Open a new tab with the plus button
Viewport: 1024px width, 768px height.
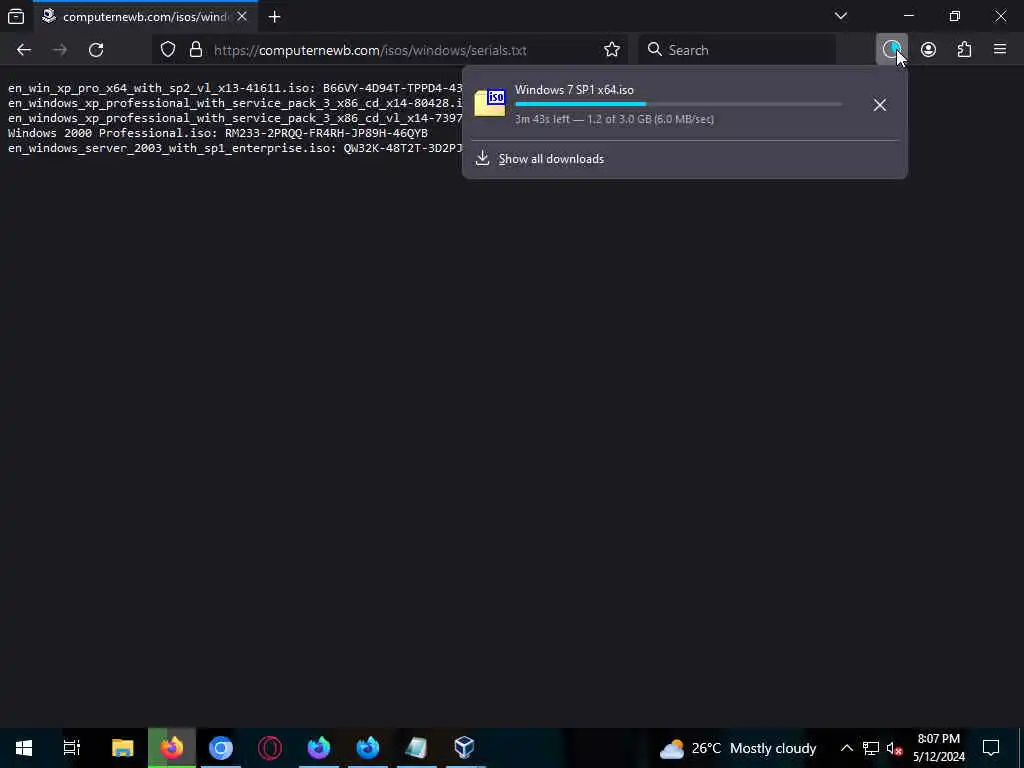point(274,17)
